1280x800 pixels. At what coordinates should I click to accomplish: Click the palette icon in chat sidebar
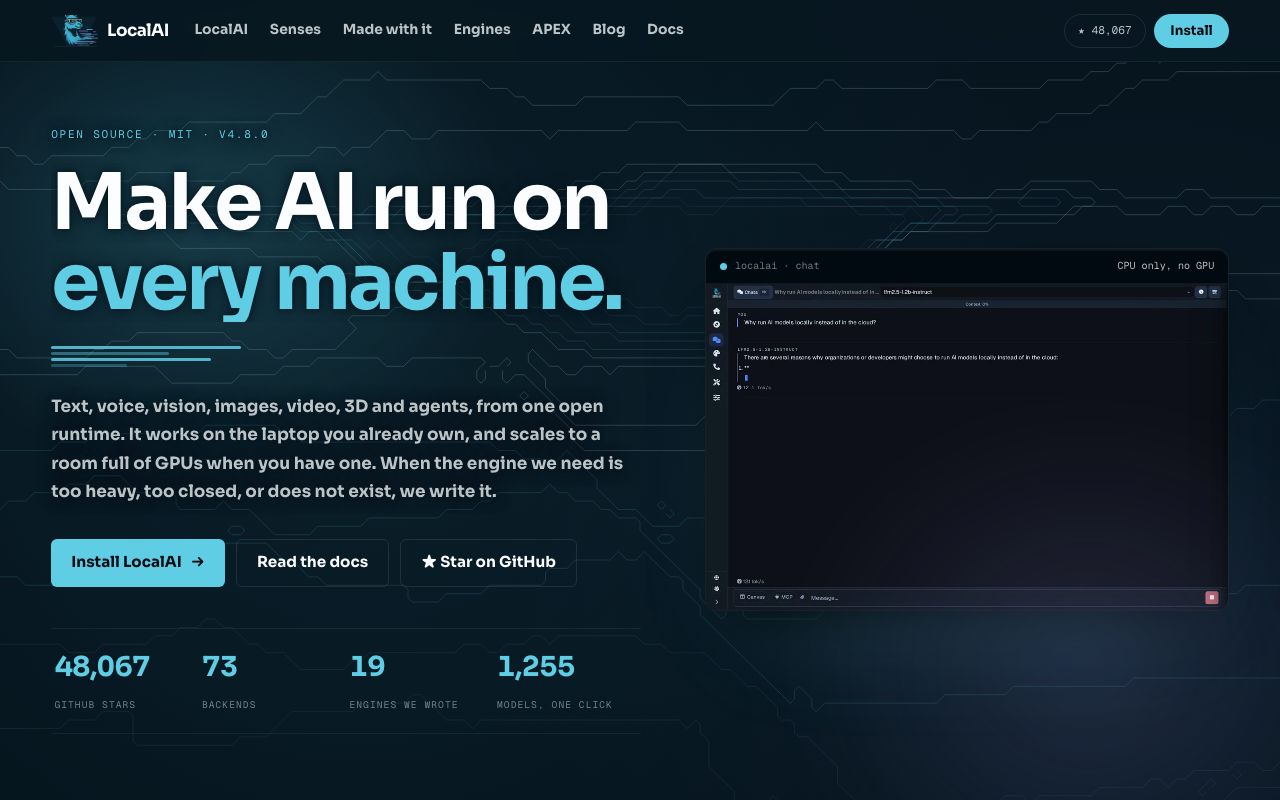coord(716,353)
